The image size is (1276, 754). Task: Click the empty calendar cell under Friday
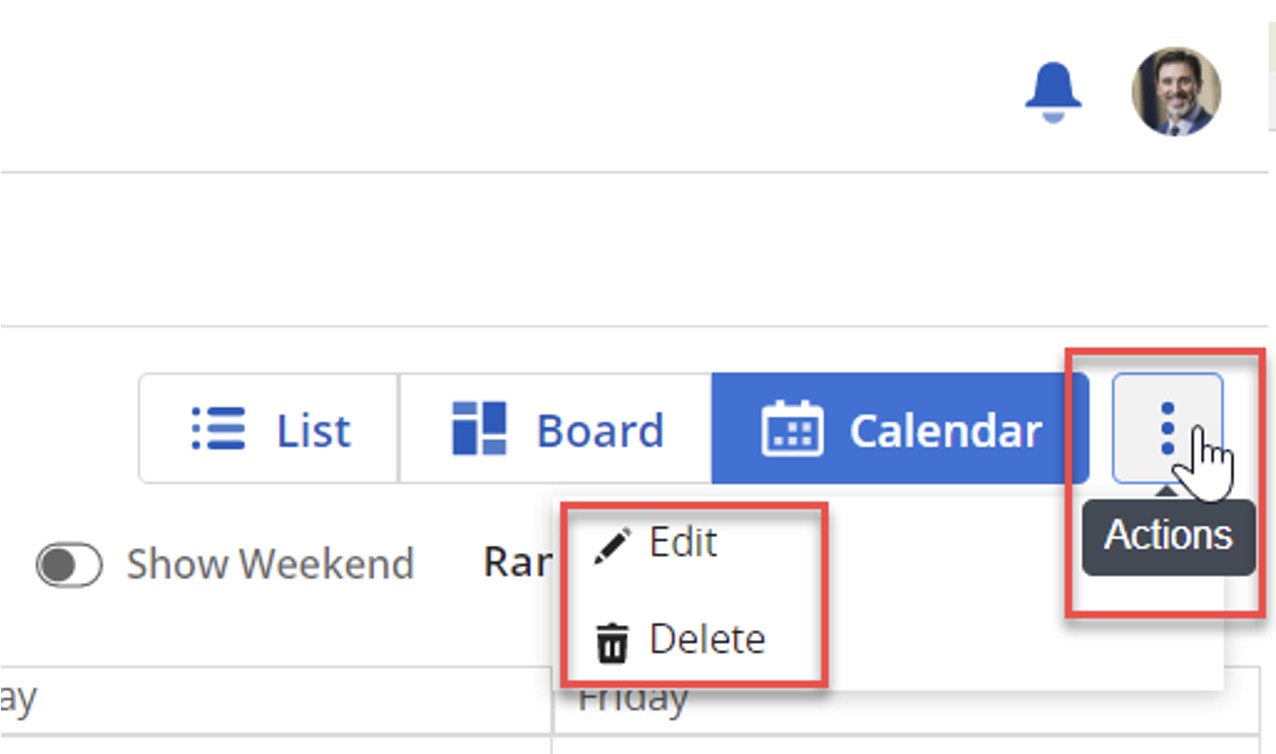click(x=905, y=745)
